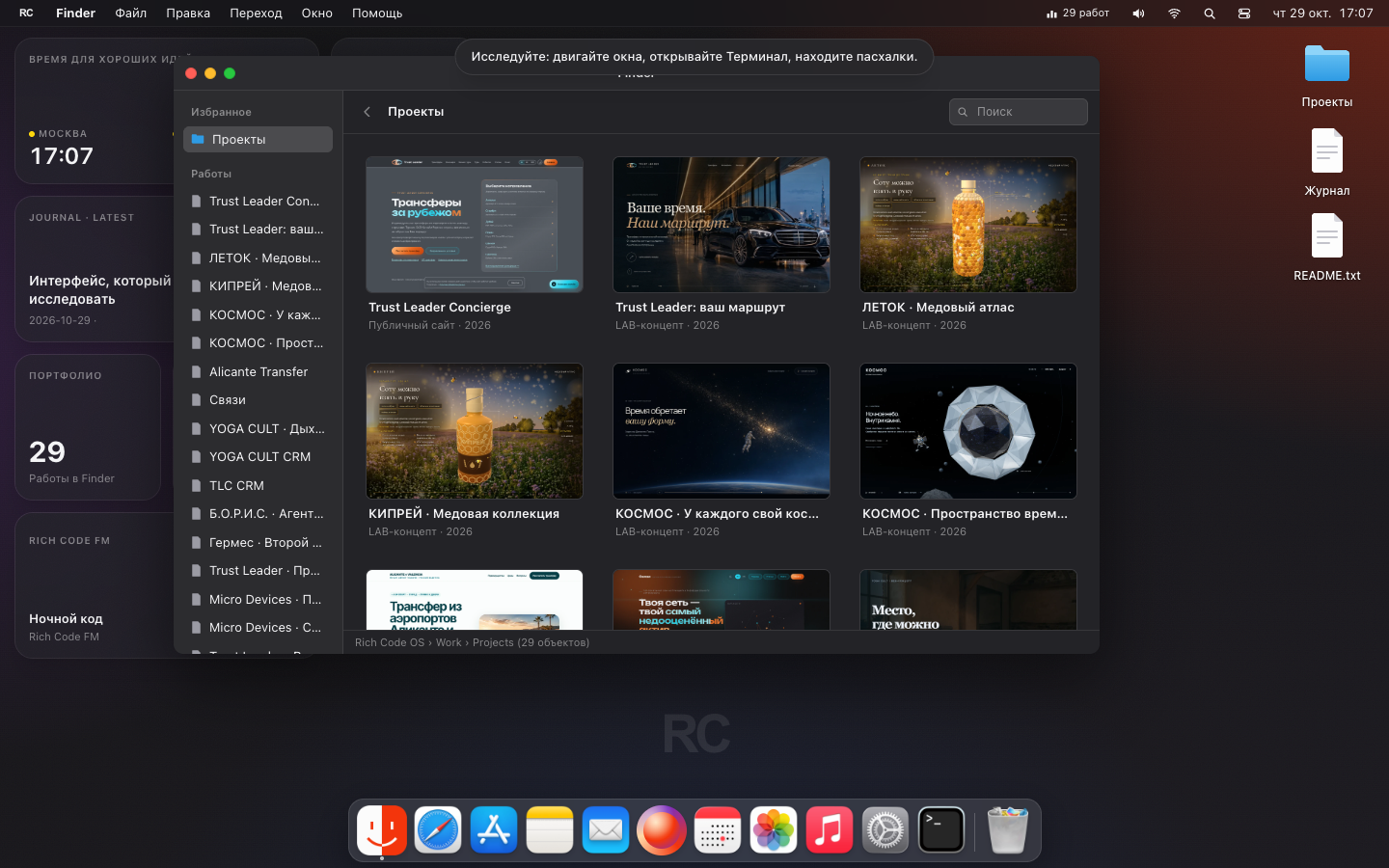Select YOGA CULT CRM in sidebar
This screenshot has width=1389, height=868.
point(258,457)
